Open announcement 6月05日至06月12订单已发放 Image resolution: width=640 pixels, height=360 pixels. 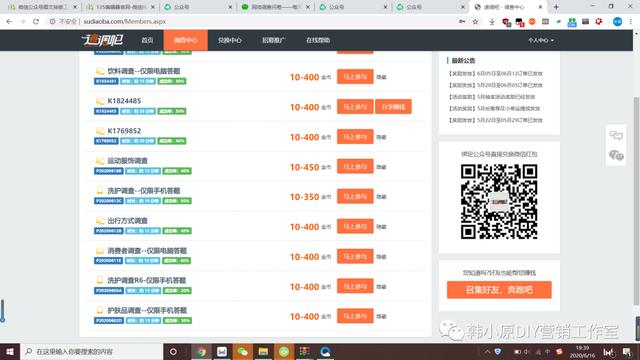[496, 73]
